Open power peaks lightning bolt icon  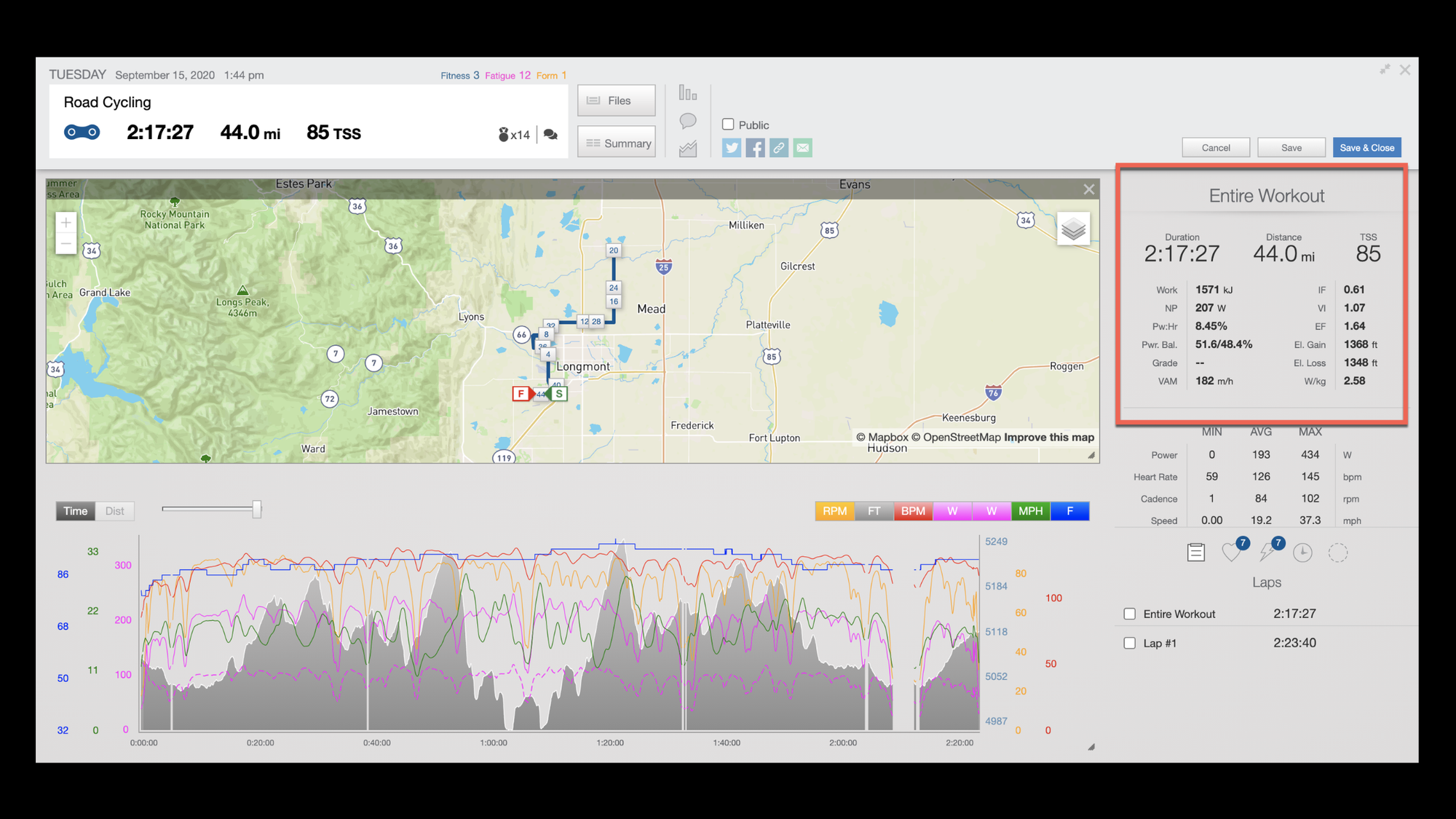pyautogui.click(x=1267, y=553)
